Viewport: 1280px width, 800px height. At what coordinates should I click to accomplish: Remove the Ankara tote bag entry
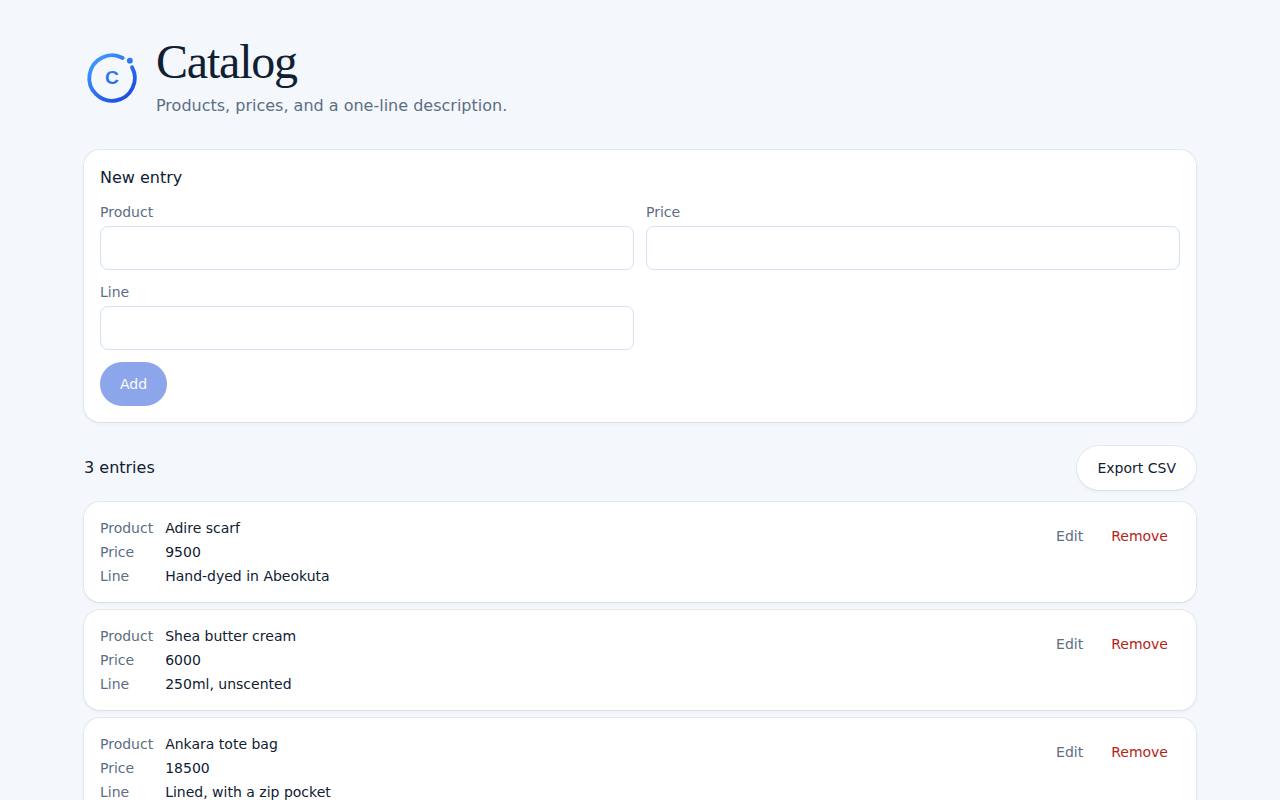pyautogui.click(x=1139, y=752)
